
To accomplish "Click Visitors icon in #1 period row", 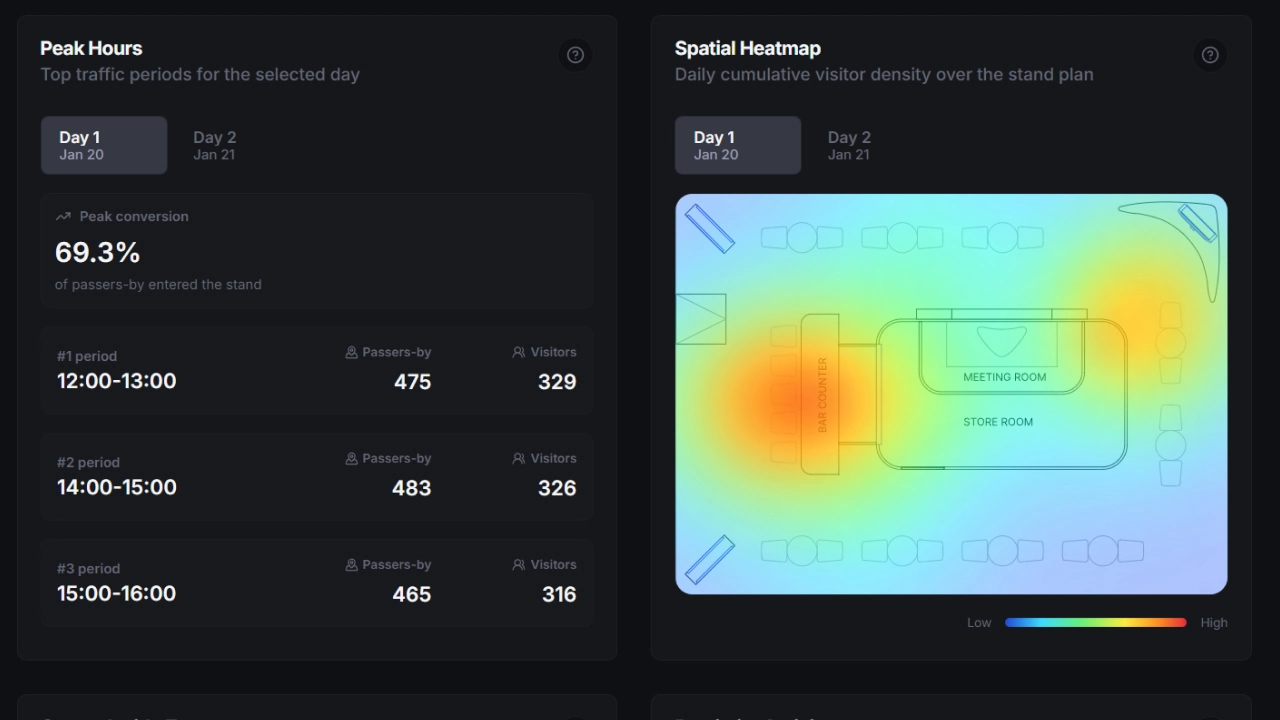I will pos(518,352).
